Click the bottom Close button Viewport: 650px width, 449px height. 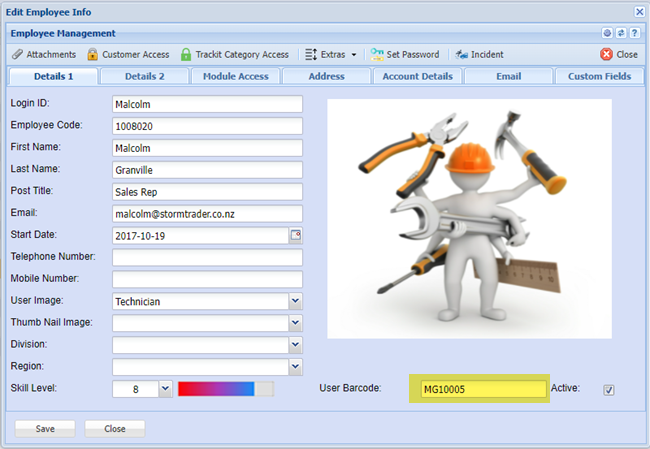(x=114, y=428)
